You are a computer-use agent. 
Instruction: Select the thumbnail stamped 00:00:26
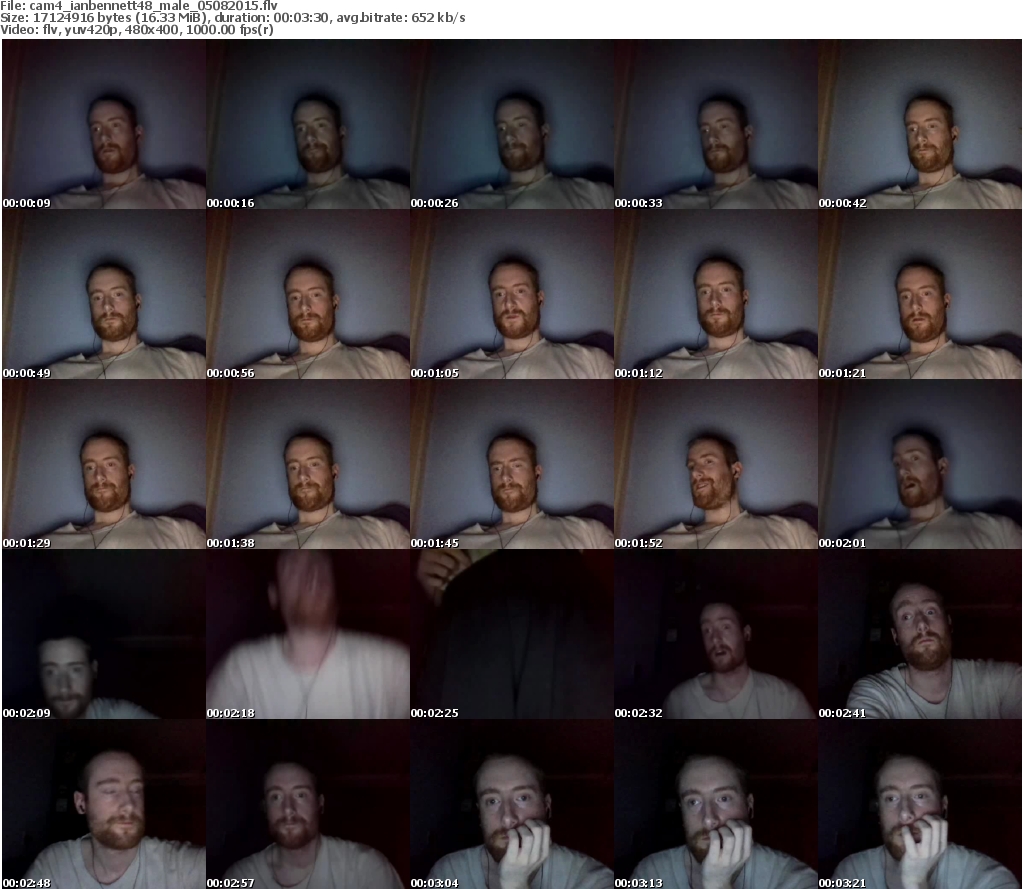click(512, 124)
